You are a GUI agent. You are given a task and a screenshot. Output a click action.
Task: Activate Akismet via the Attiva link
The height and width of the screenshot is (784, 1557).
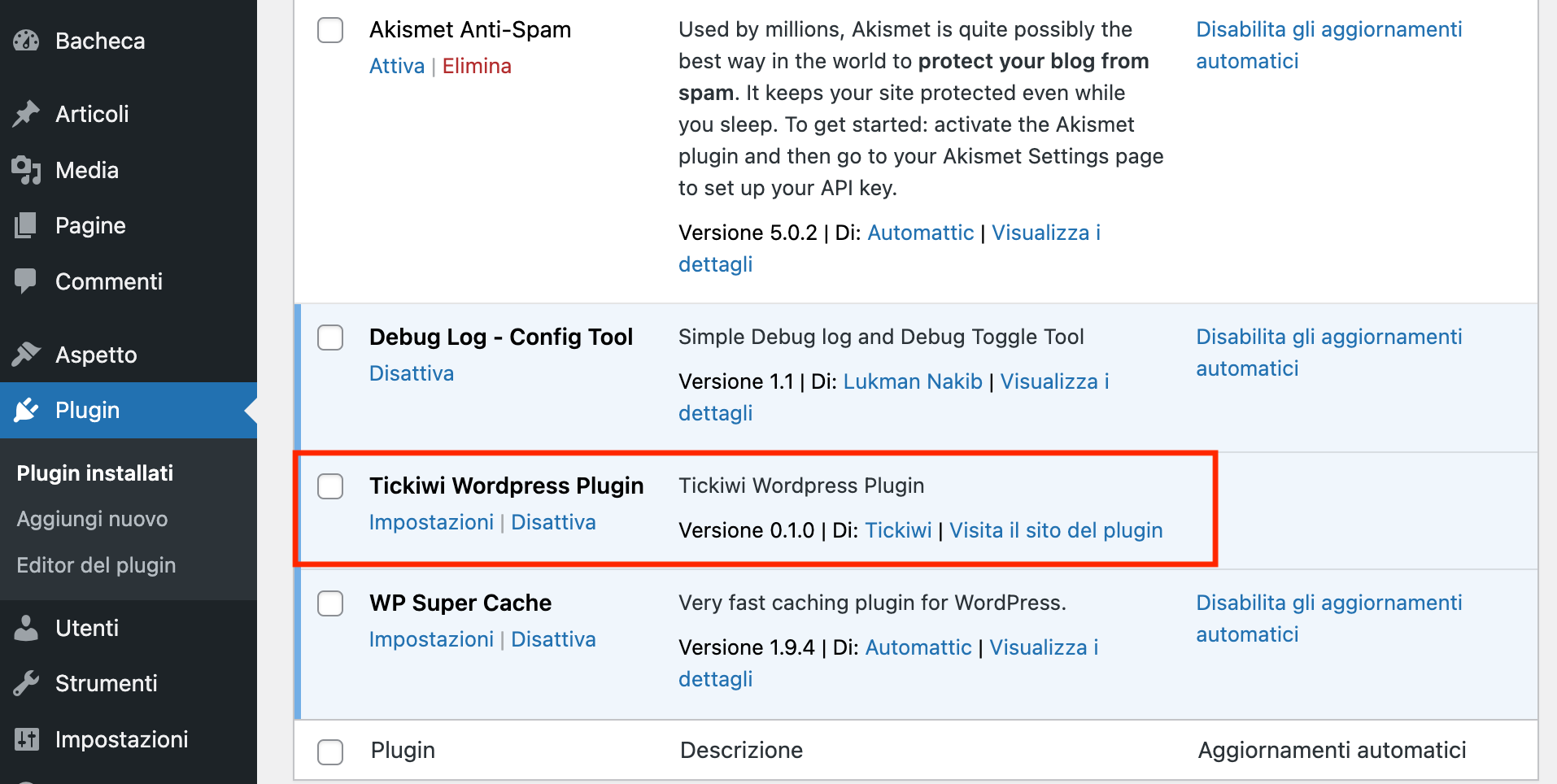click(x=396, y=66)
